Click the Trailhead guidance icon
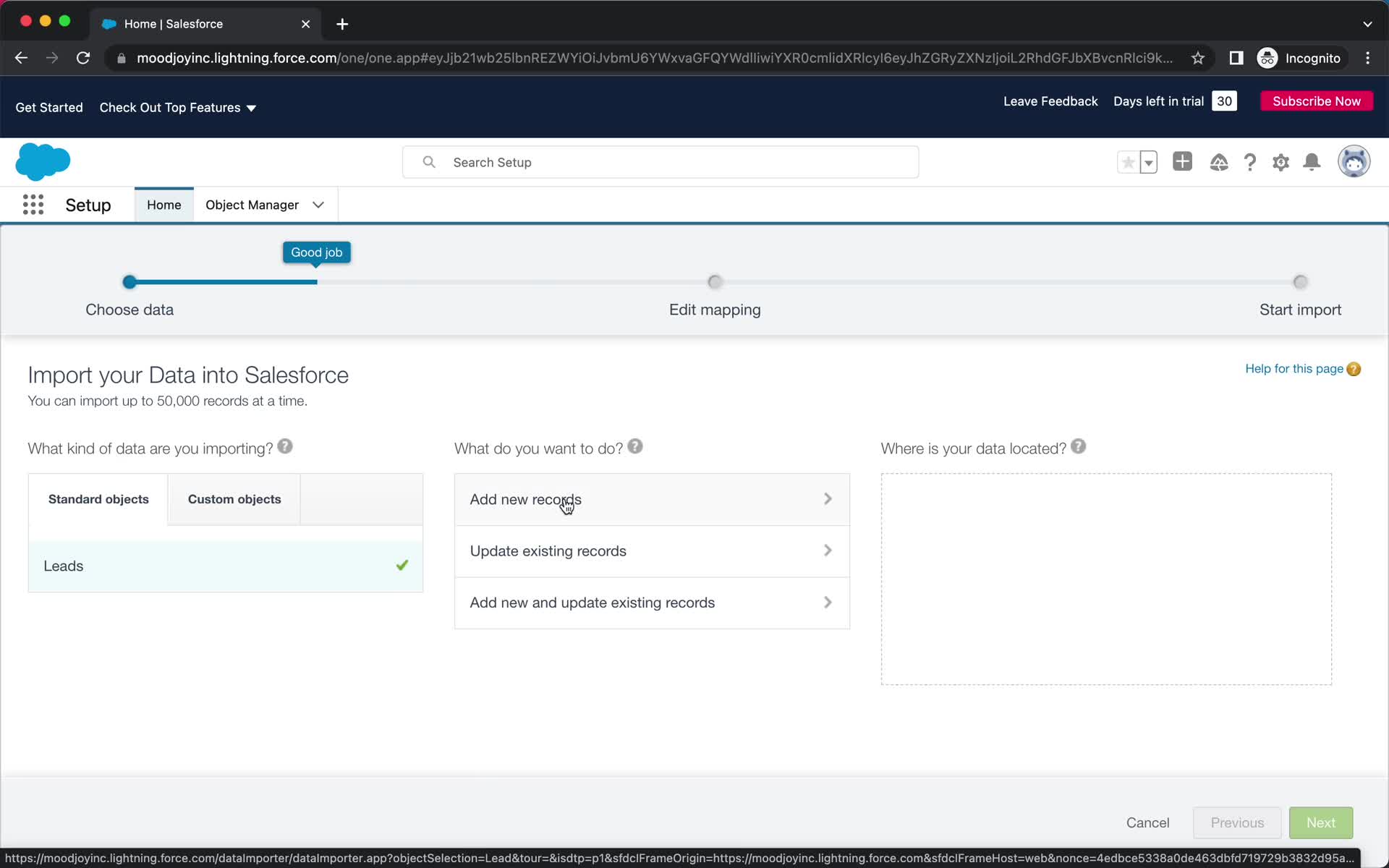1389x868 pixels. (1219, 162)
